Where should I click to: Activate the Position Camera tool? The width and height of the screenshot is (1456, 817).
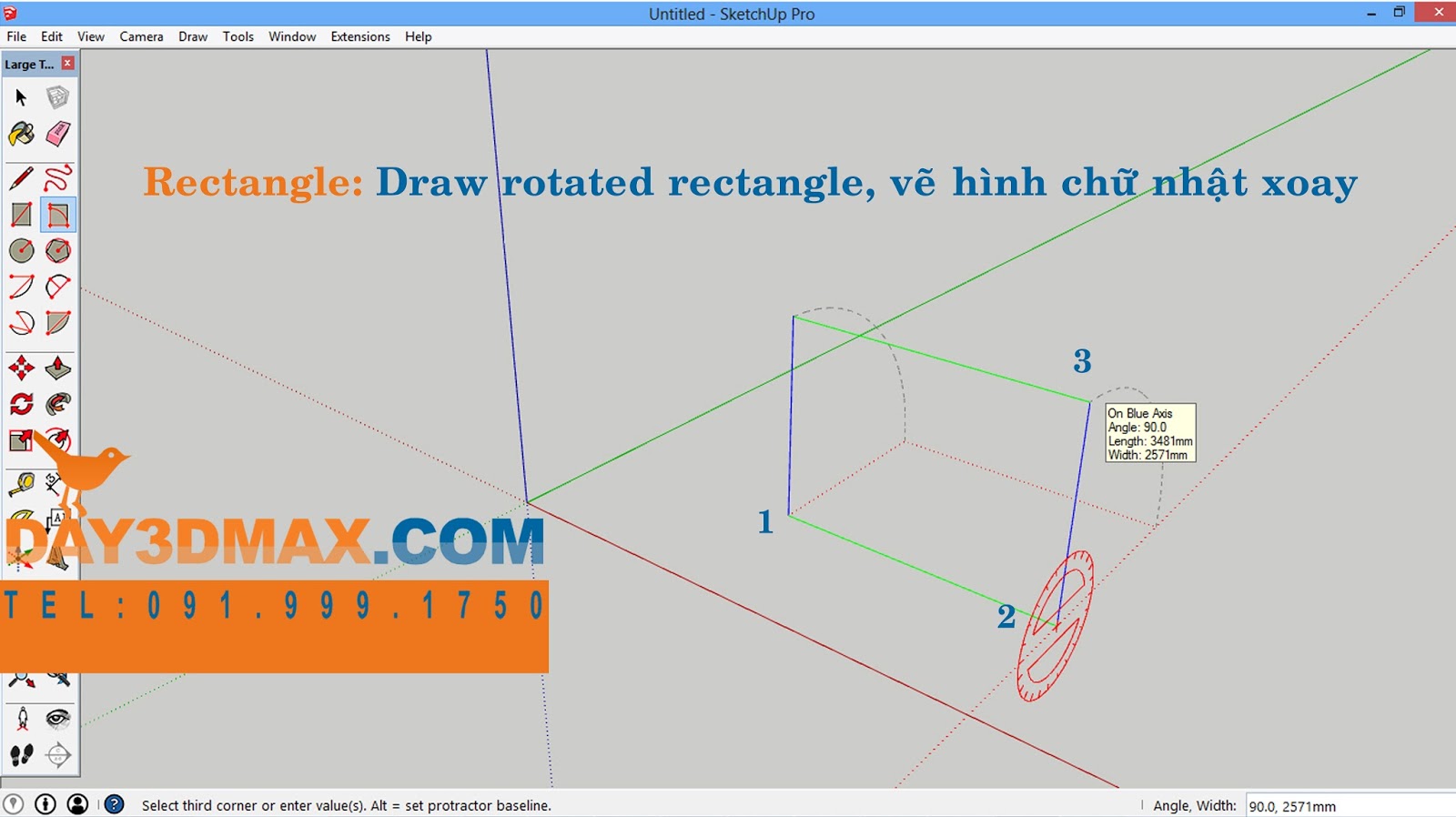point(21,719)
